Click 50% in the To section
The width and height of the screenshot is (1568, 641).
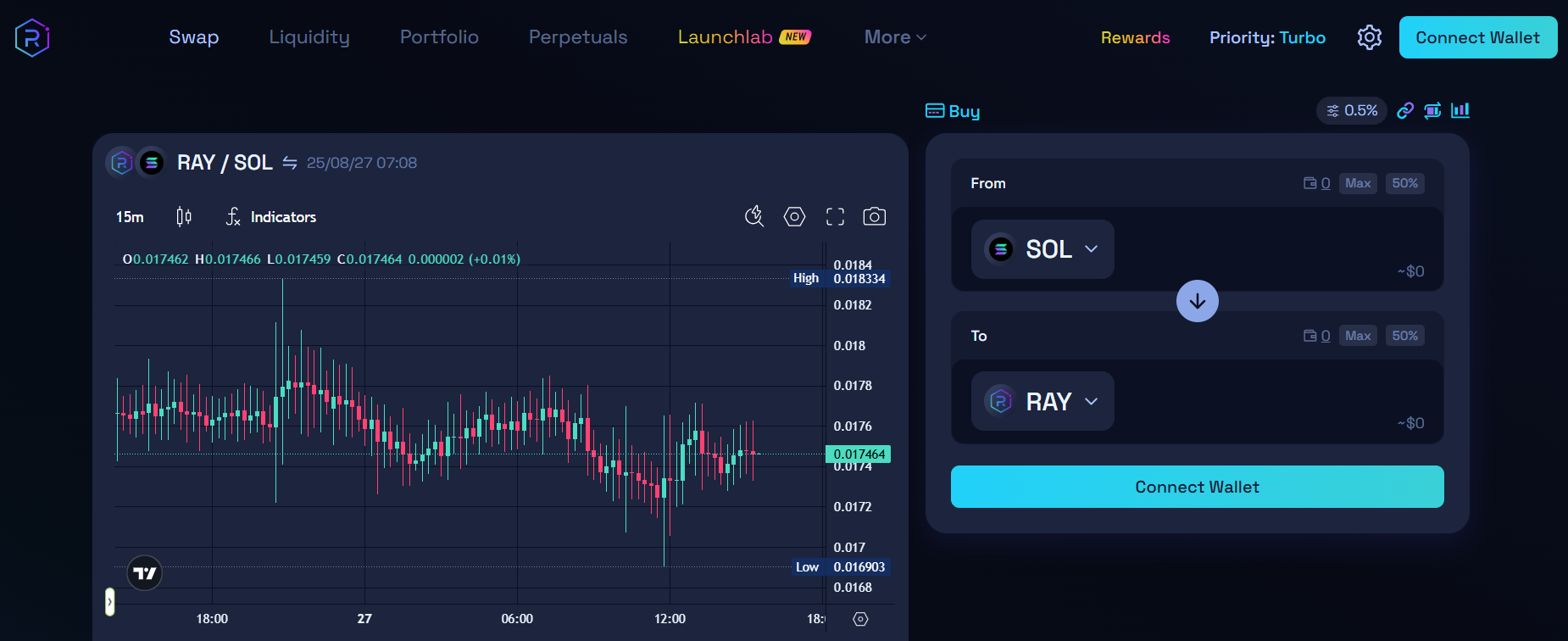(1404, 336)
